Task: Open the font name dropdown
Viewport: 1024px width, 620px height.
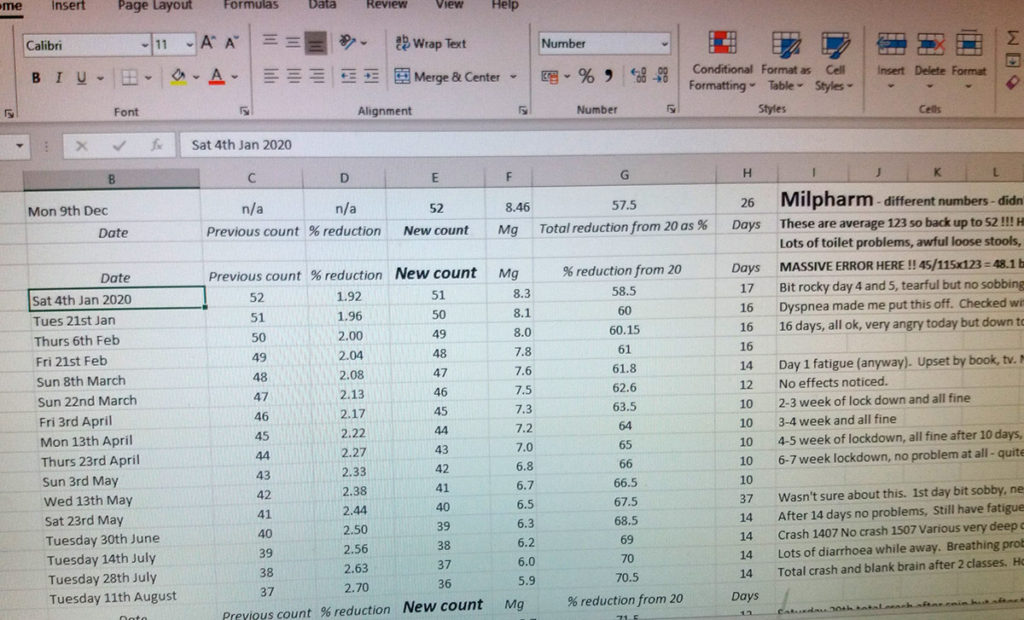Action: tap(145, 45)
